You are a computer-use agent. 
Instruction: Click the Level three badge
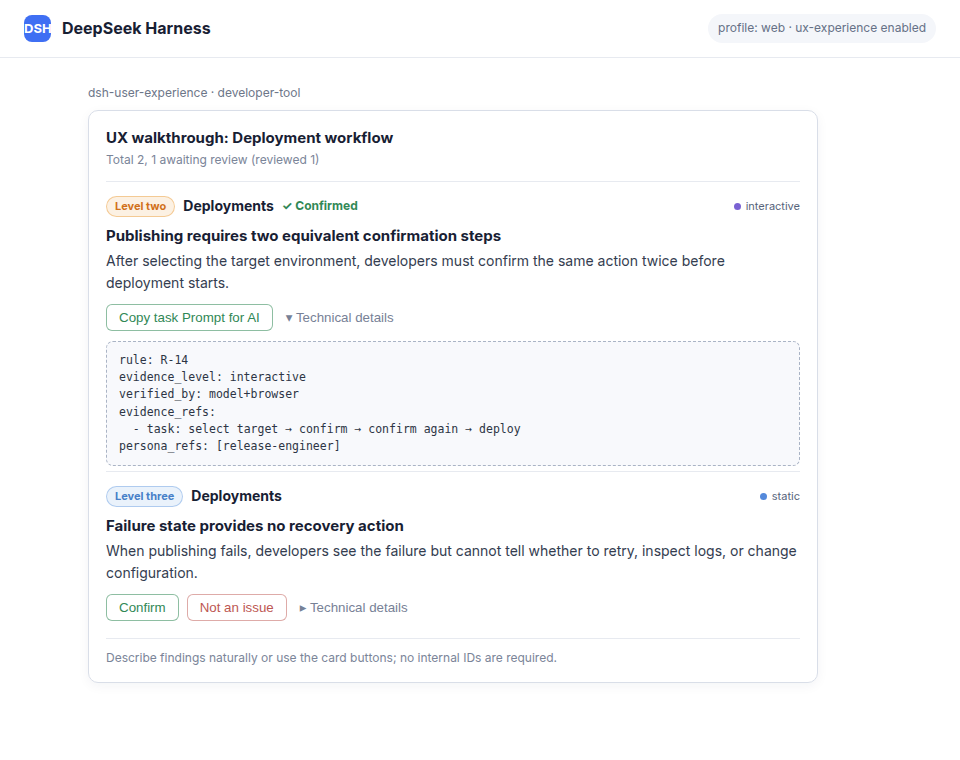[144, 497]
